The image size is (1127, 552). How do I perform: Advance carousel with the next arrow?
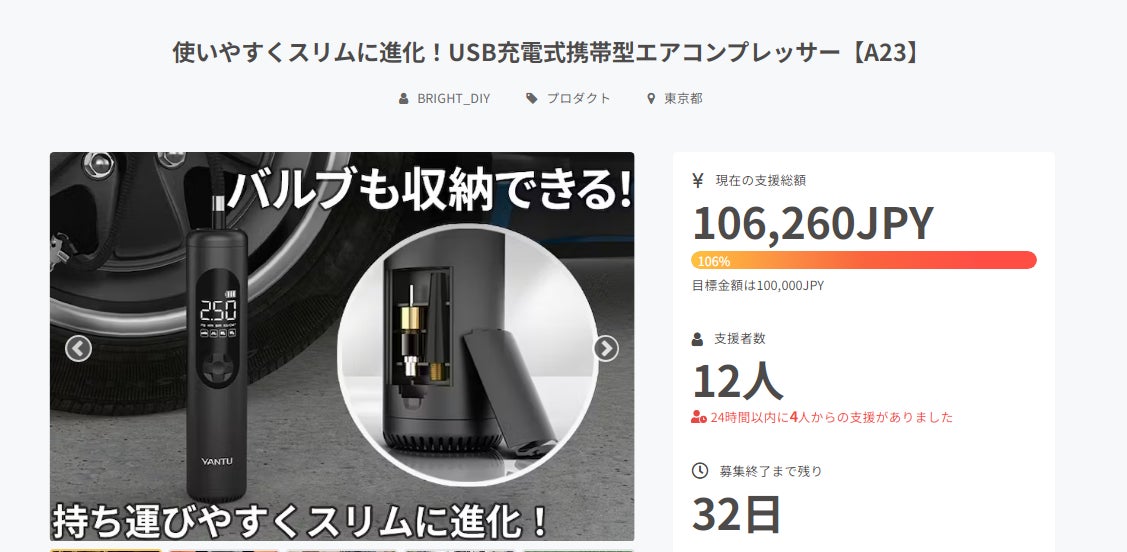[606, 349]
